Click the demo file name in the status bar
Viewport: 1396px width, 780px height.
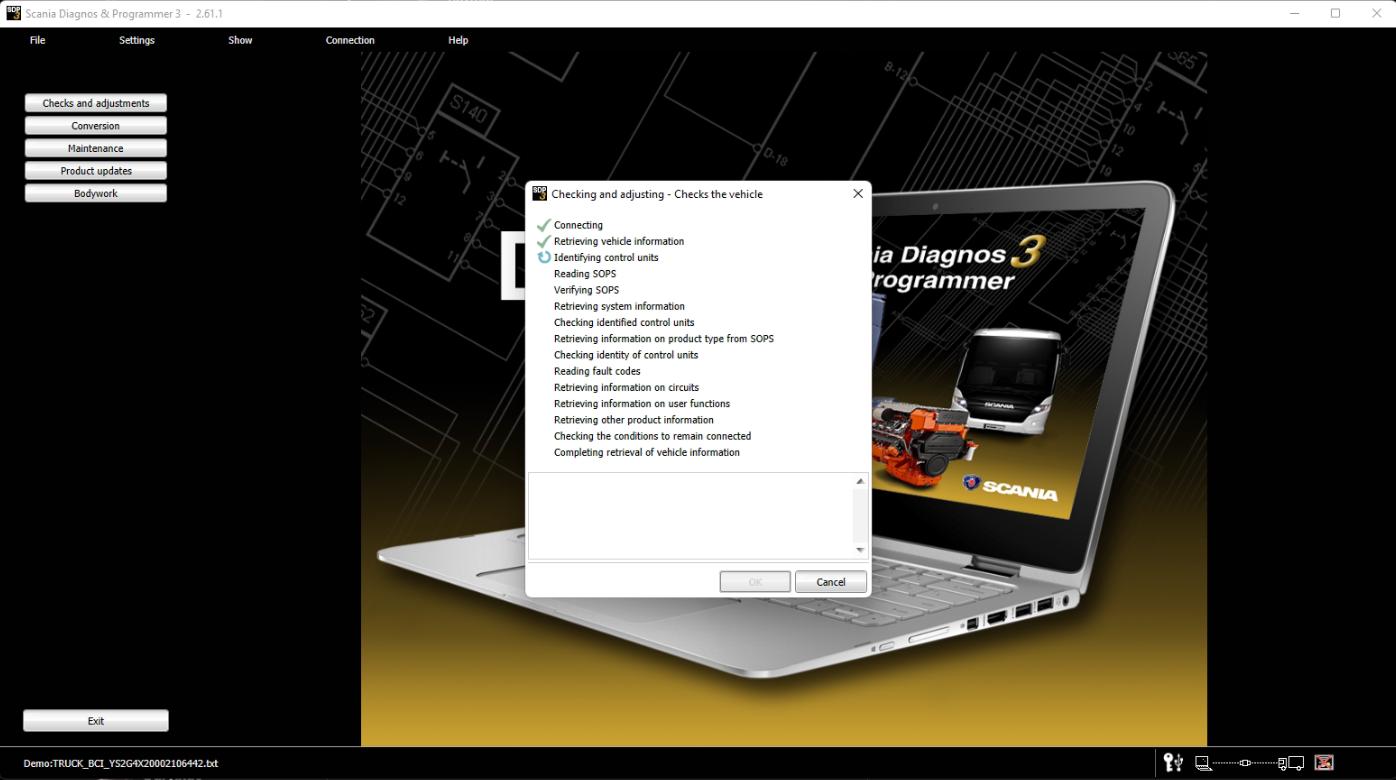(x=121, y=763)
